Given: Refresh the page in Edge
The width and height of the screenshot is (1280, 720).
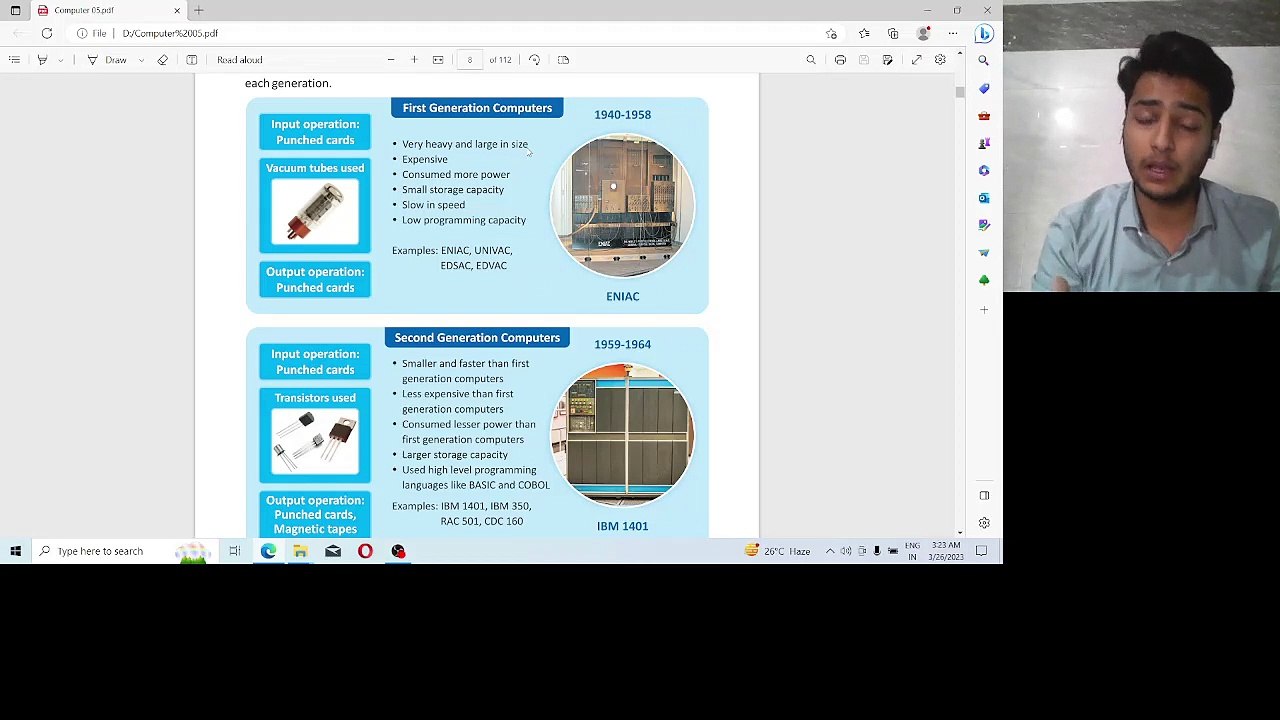Looking at the screenshot, I should tap(47, 33).
